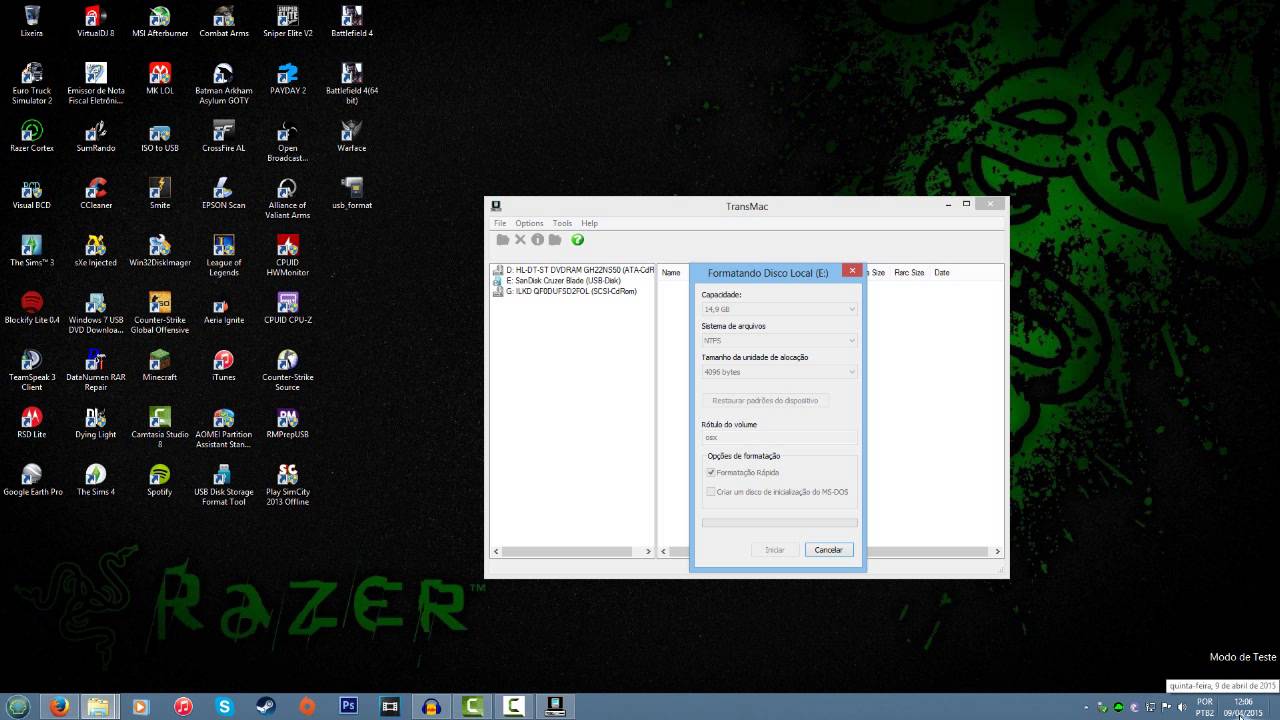Open Minecraft desktop icon
Viewport: 1280px width, 720px height.
(160, 365)
